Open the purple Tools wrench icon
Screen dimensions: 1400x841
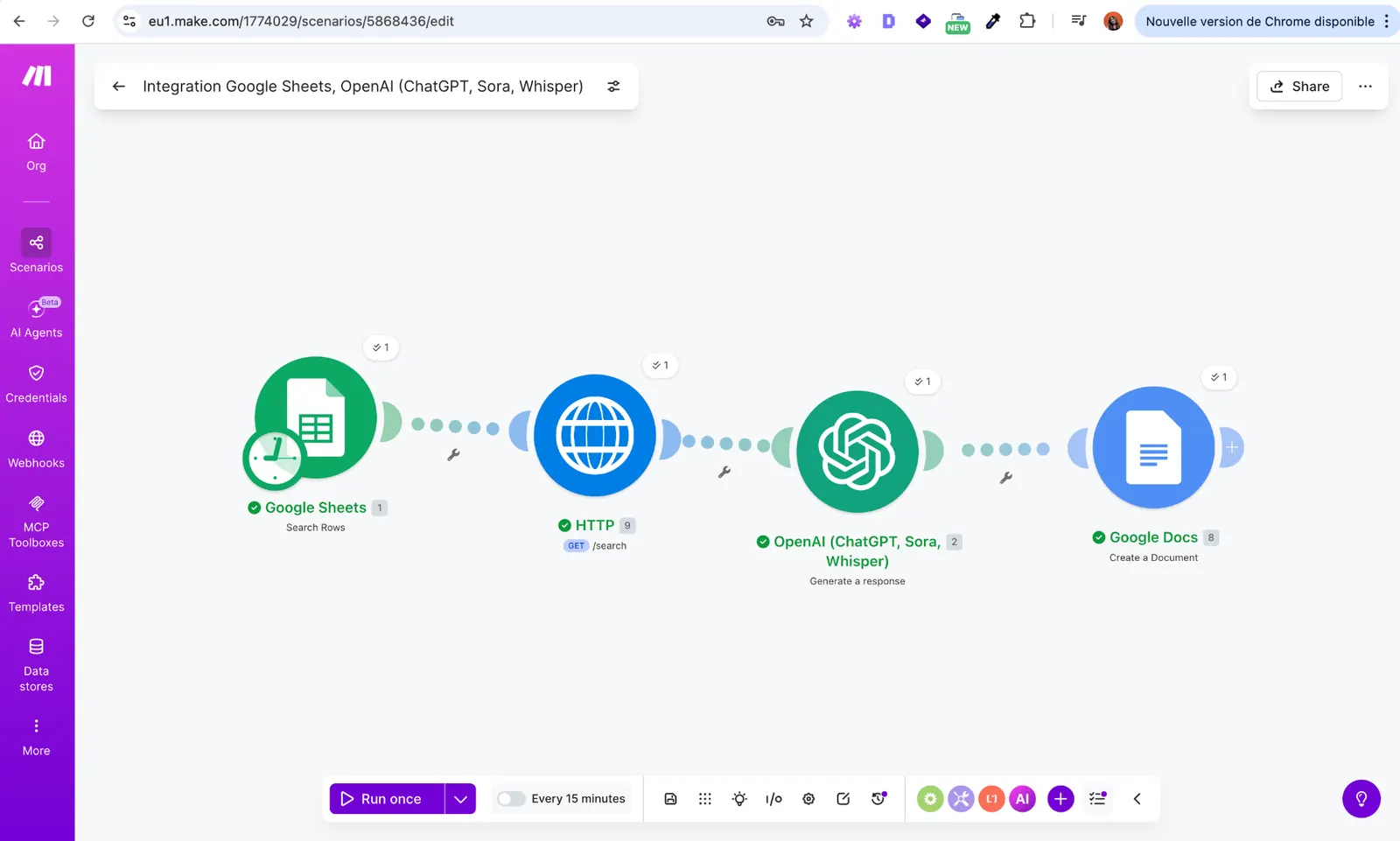pos(961,798)
